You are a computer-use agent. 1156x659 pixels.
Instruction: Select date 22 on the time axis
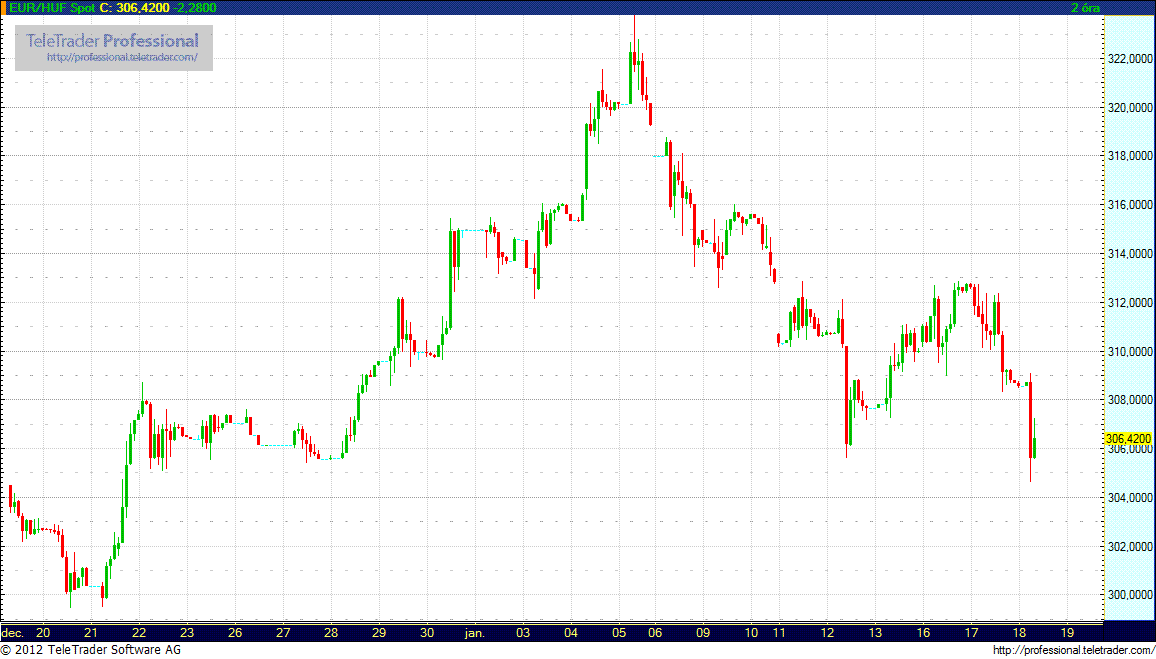tap(139, 632)
